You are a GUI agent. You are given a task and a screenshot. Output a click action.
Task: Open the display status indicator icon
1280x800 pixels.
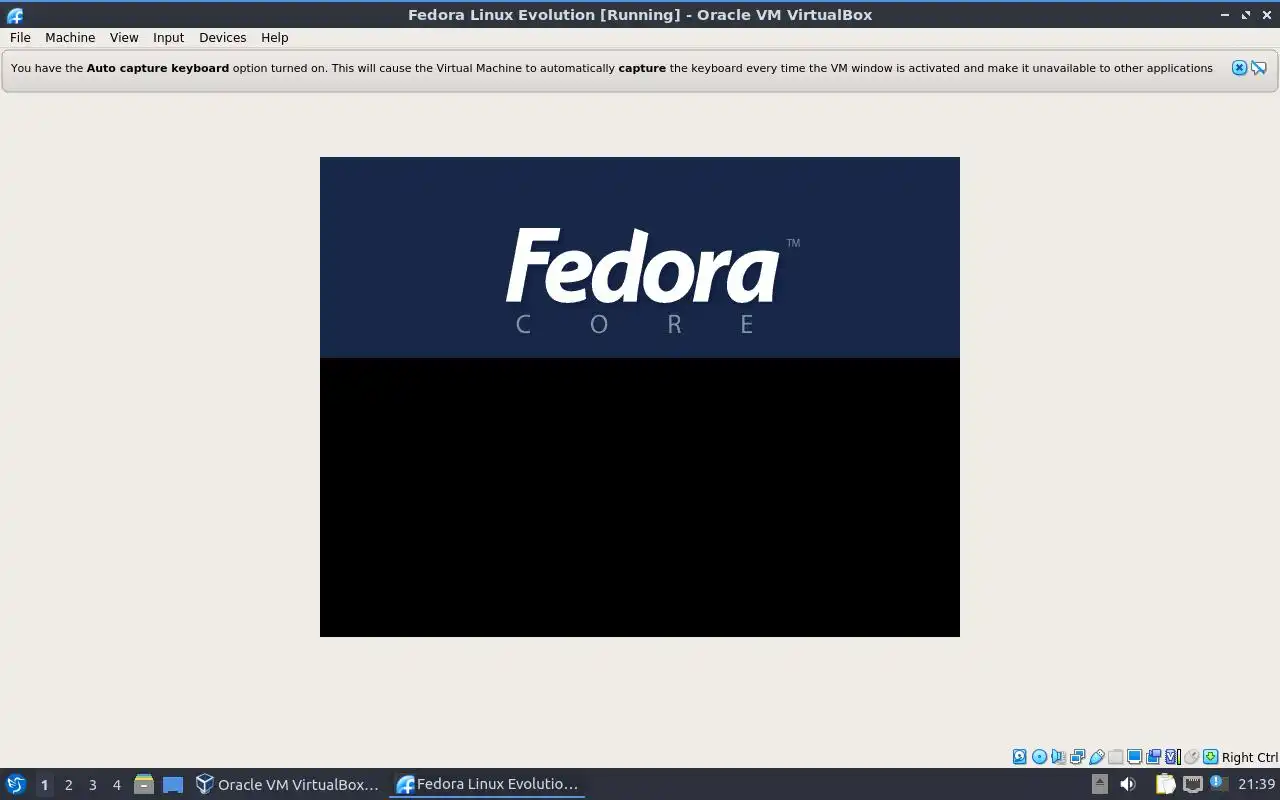[1134, 757]
